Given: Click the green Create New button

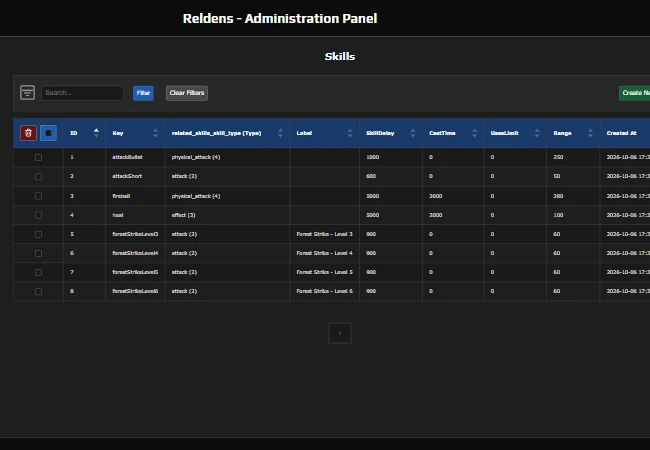Looking at the screenshot, I should click(x=635, y=93).
